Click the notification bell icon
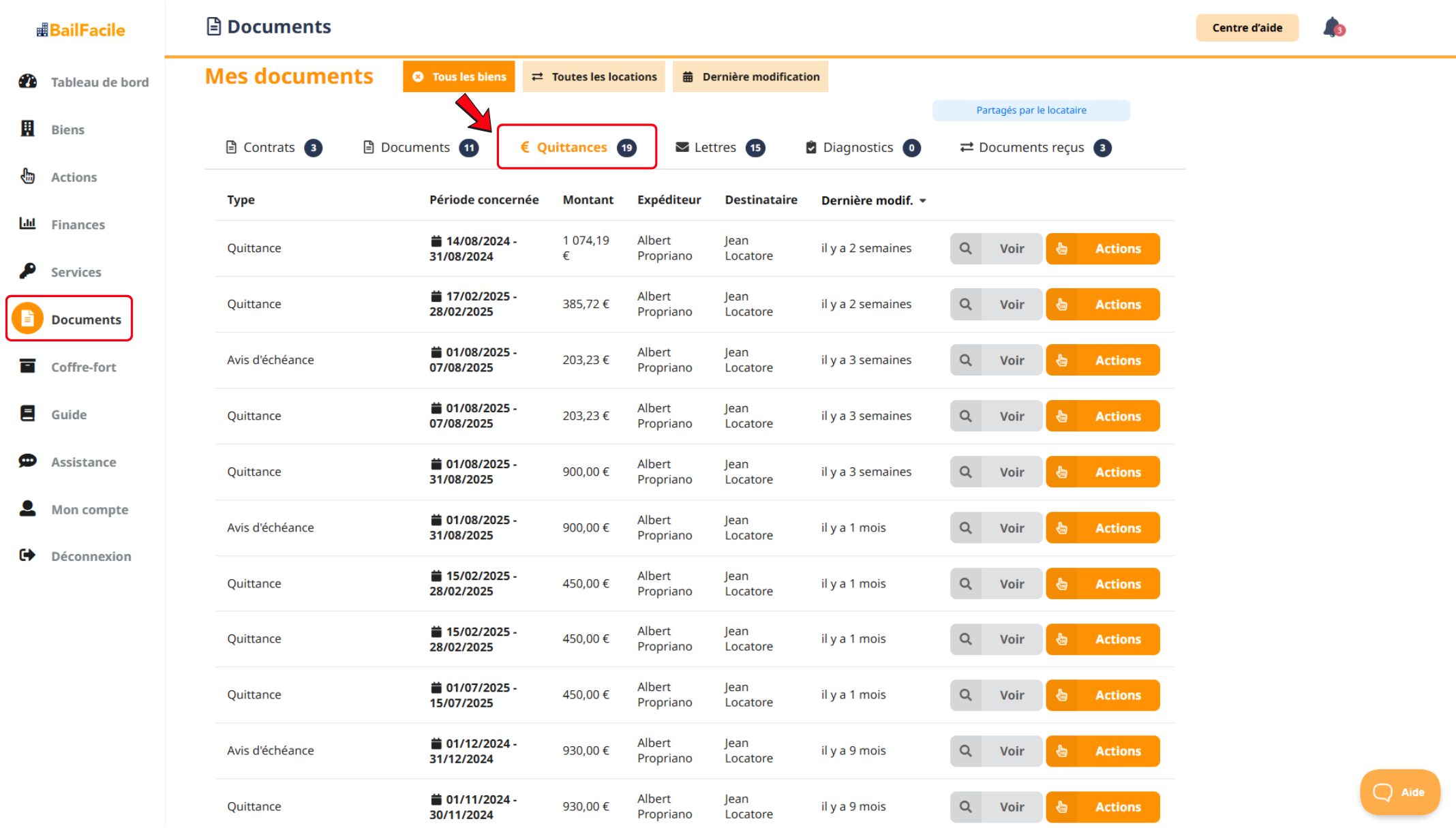The width and height of the screenshot is (1456, 828). point(1332,28)
